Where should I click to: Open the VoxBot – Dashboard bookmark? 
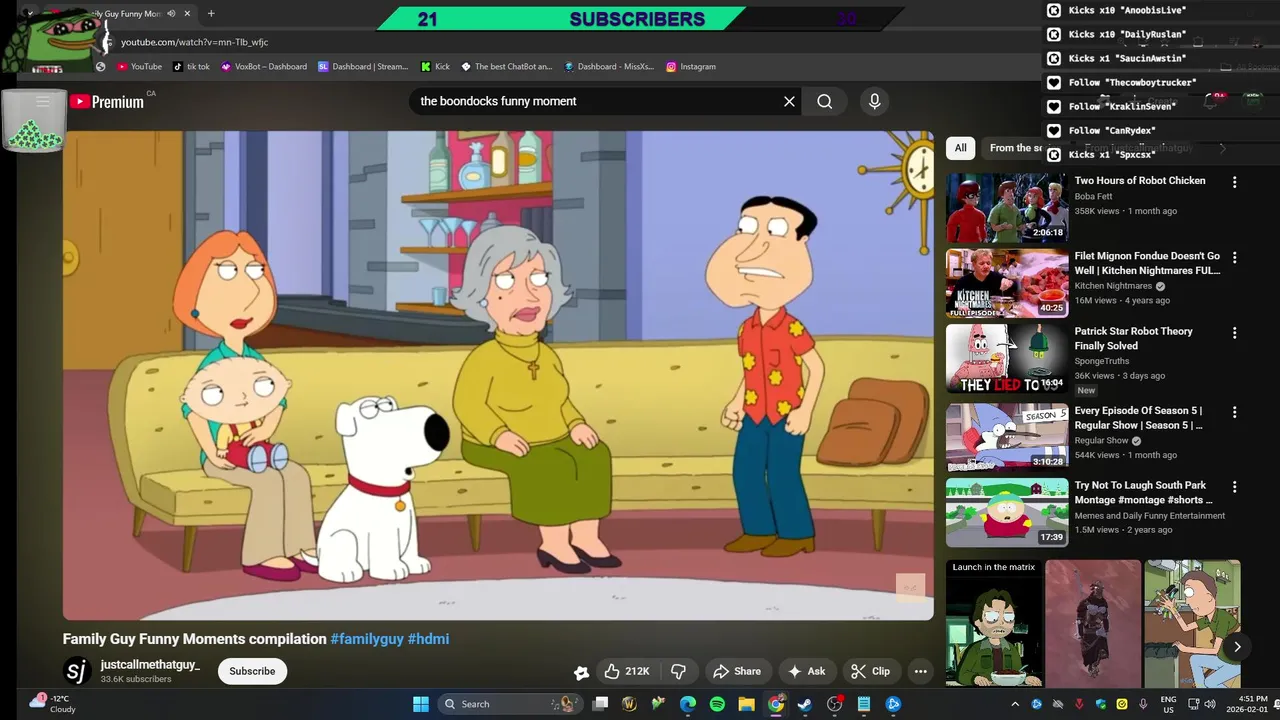(x=264, y=66)
